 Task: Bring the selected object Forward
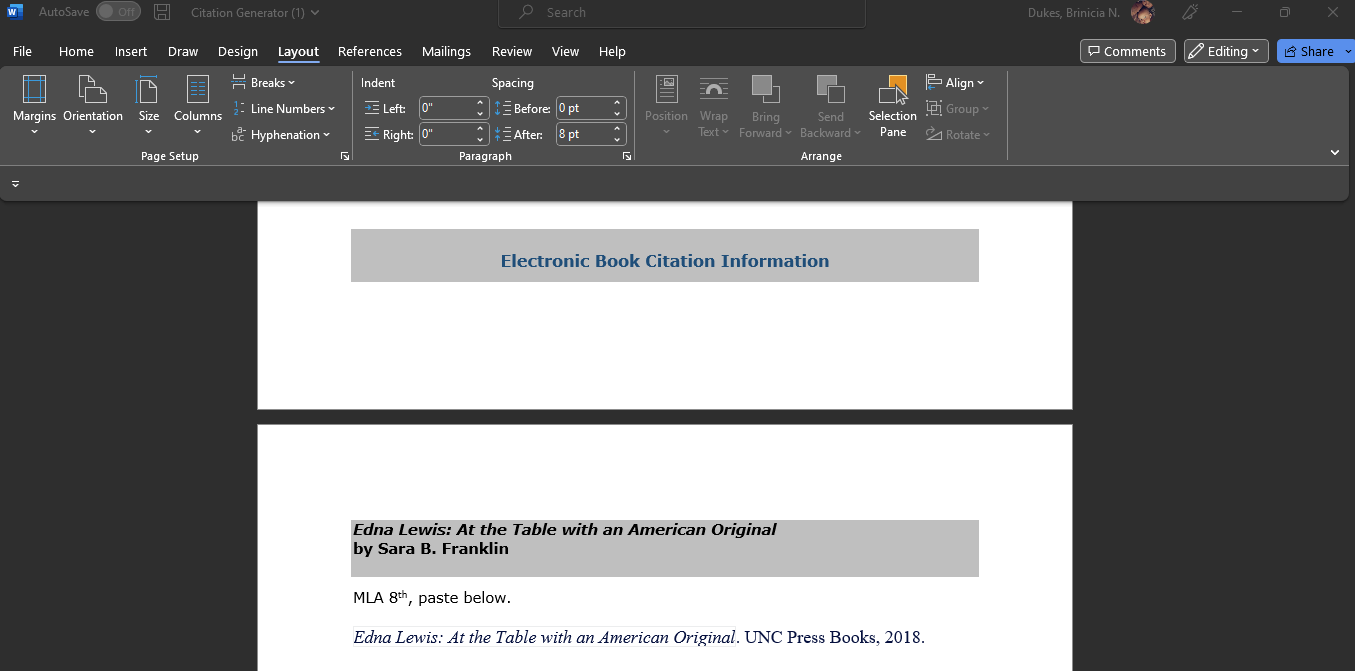(x=765, y=105)
